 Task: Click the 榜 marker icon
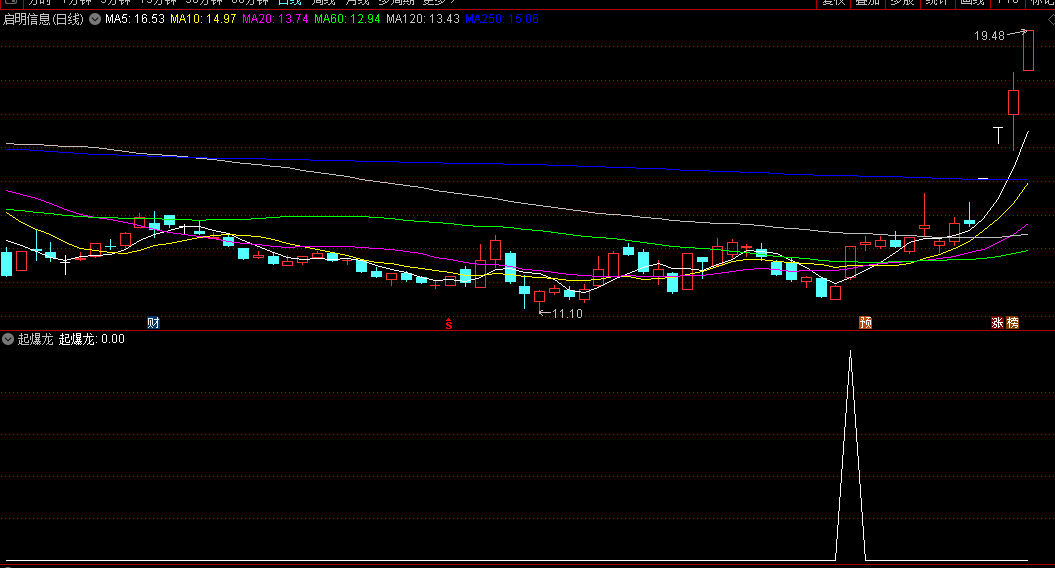click(1012, 322)
